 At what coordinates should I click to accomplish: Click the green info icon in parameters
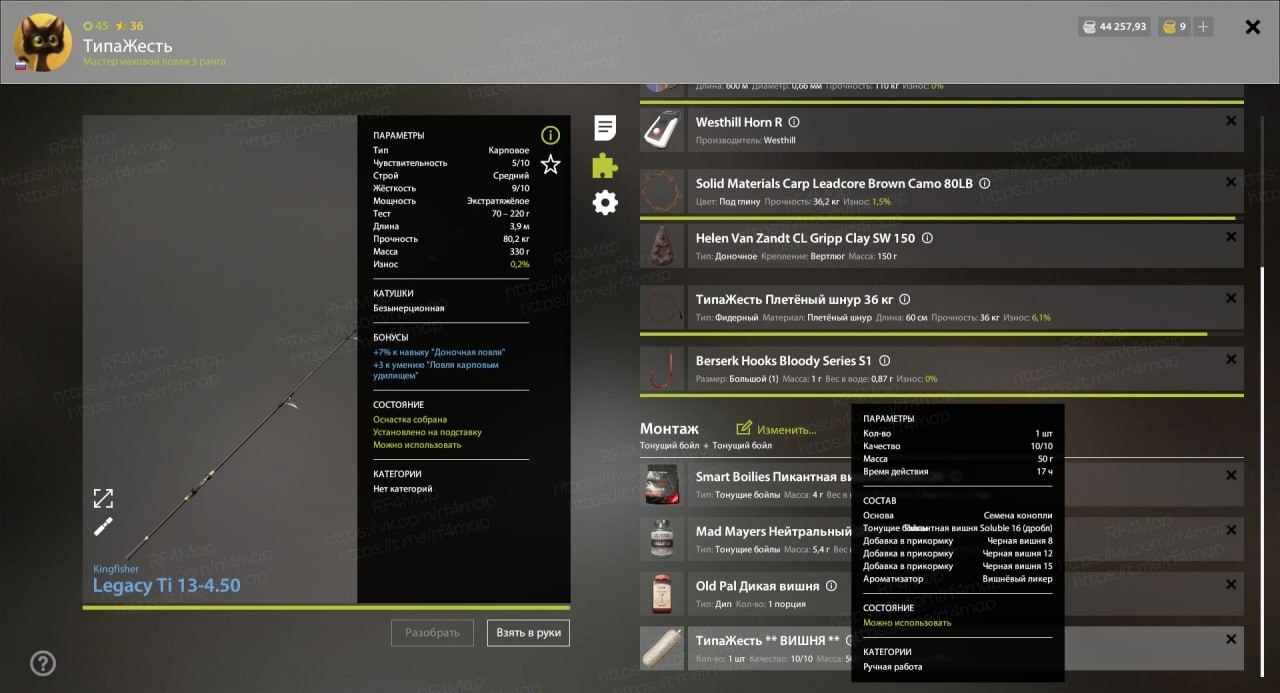click(x=550, y=135)
